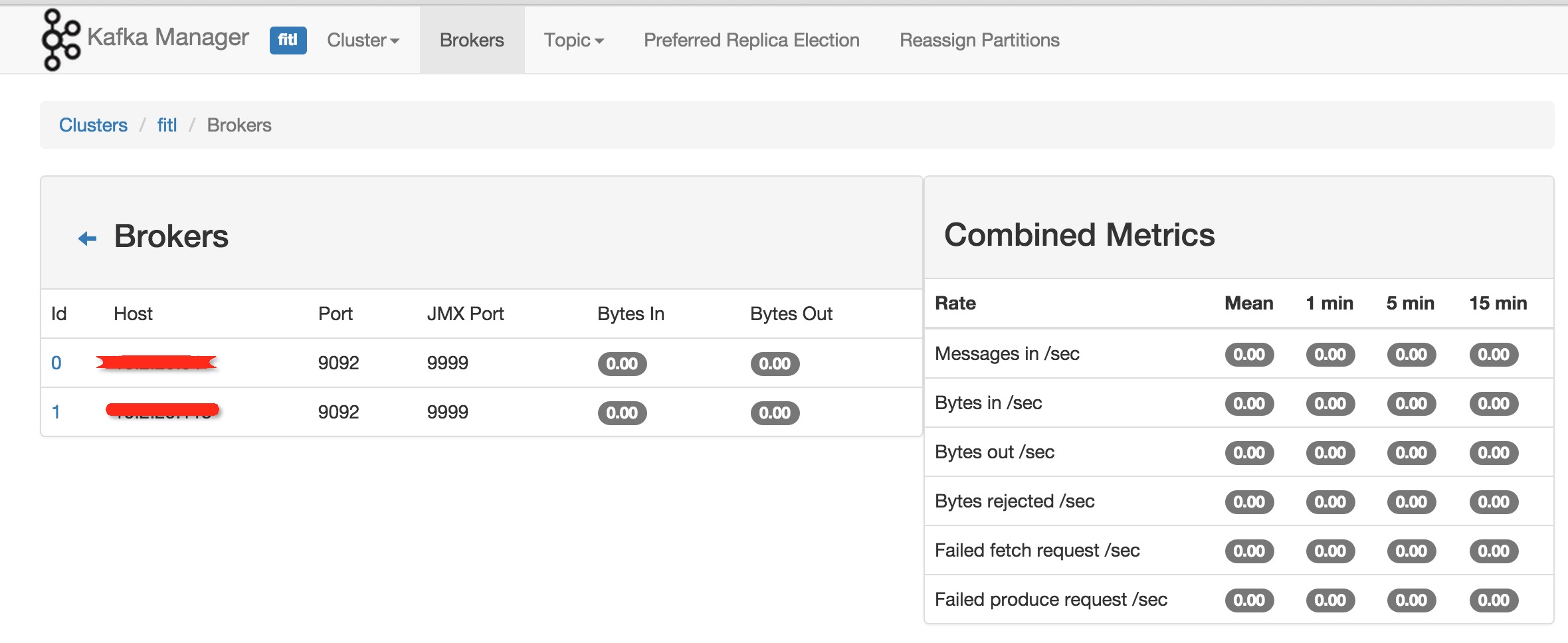Go to Clusters breadcrumb link

(x=93, y=125)
